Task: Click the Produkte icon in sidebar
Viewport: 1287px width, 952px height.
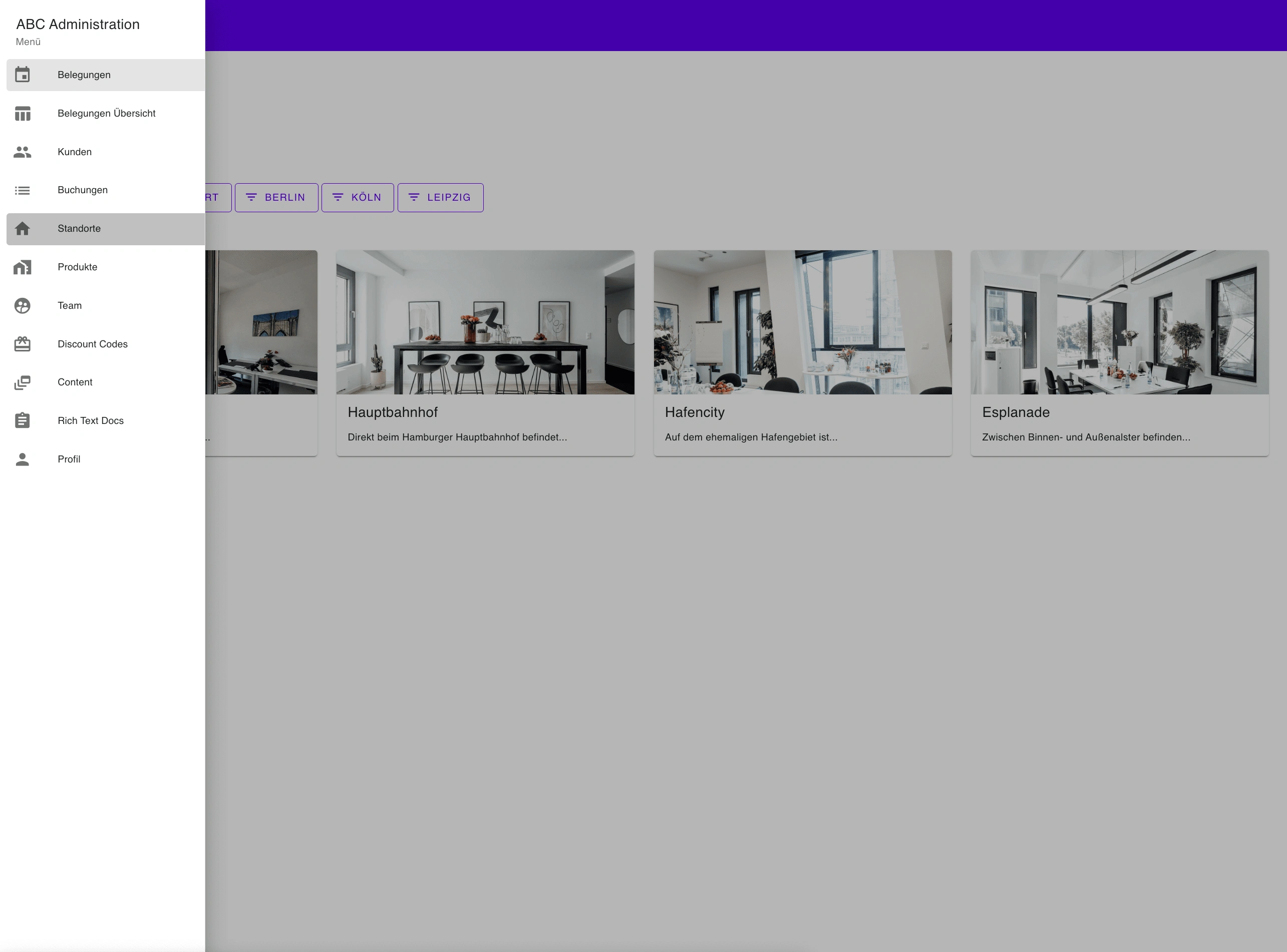Action: click(x=22, y=267)
